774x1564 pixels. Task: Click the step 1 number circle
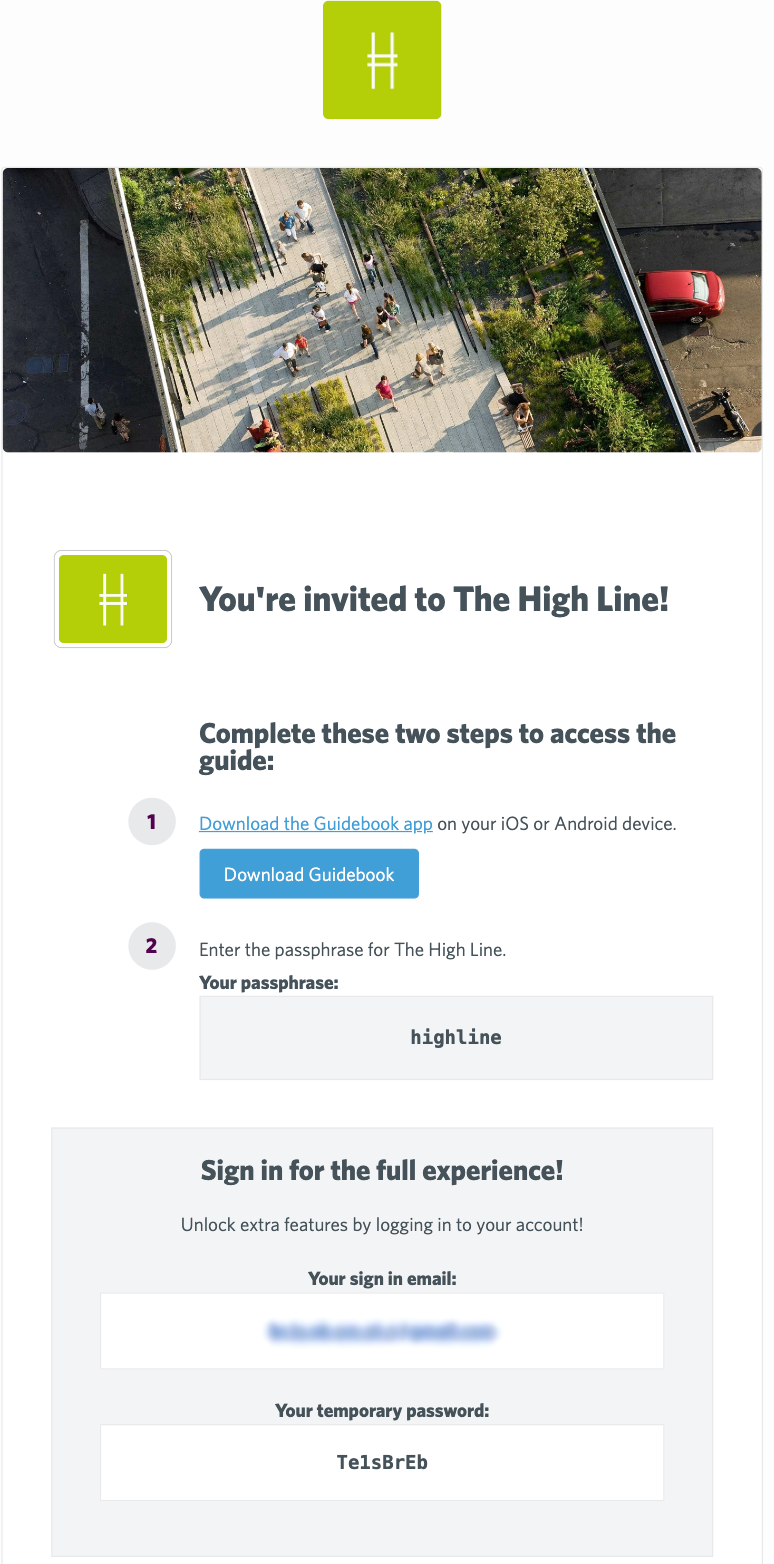pyautogui.click(x=152, y=822)
